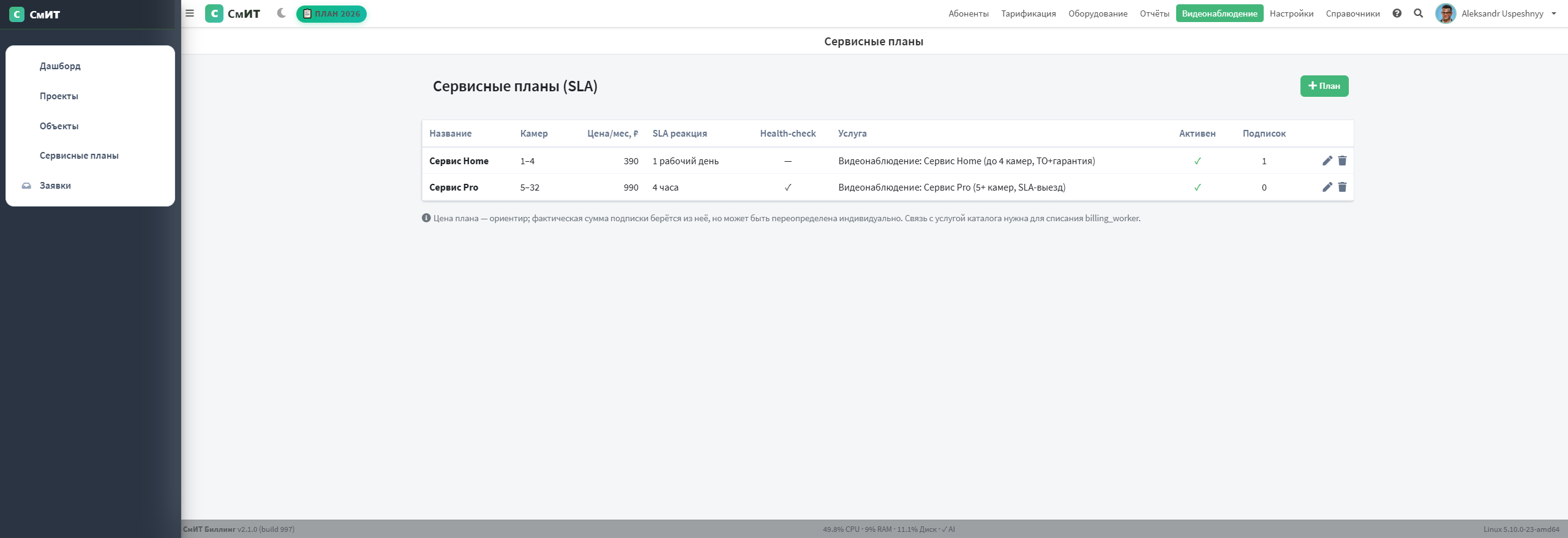Click the CPU/RAM status text in footer
This screenshot has height=538, width=1568.
pos(888,529)
